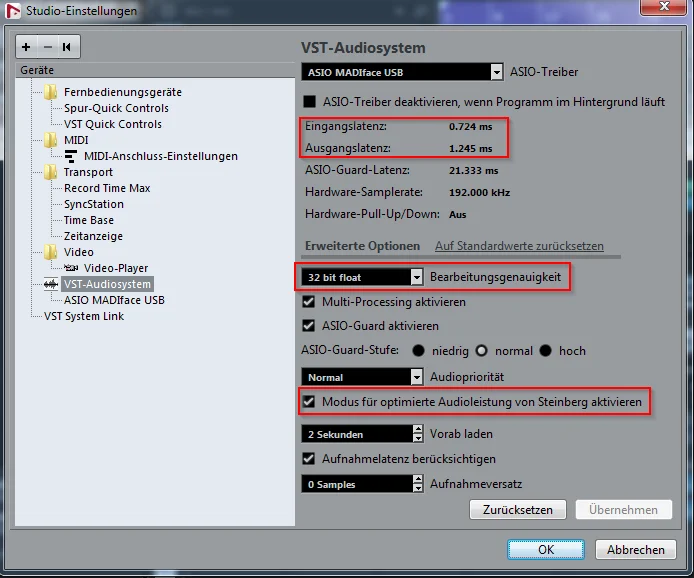694x578 pixels.
Task: Open MIDI-Anschluss-Einstellungen
Action: [161, 156]
